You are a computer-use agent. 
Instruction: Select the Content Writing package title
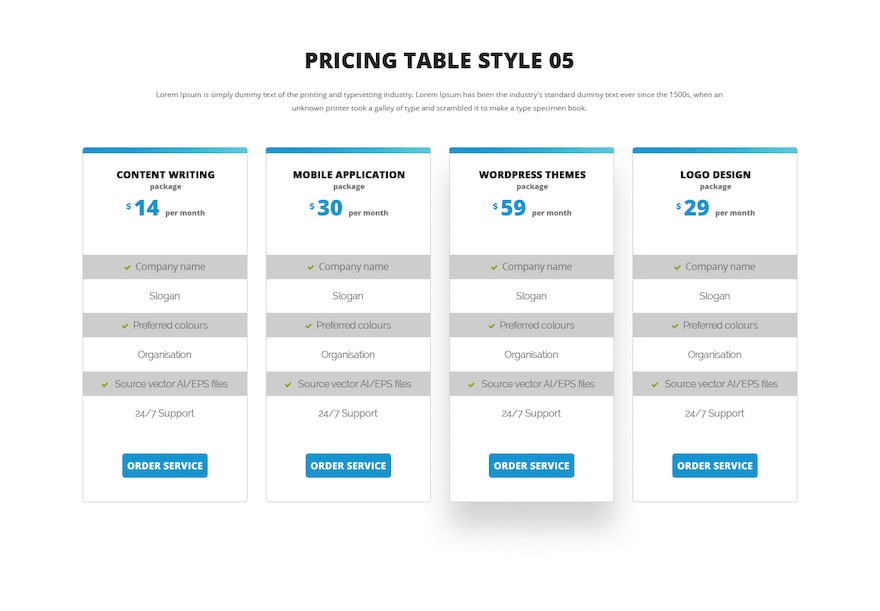(x=166, y=174)
